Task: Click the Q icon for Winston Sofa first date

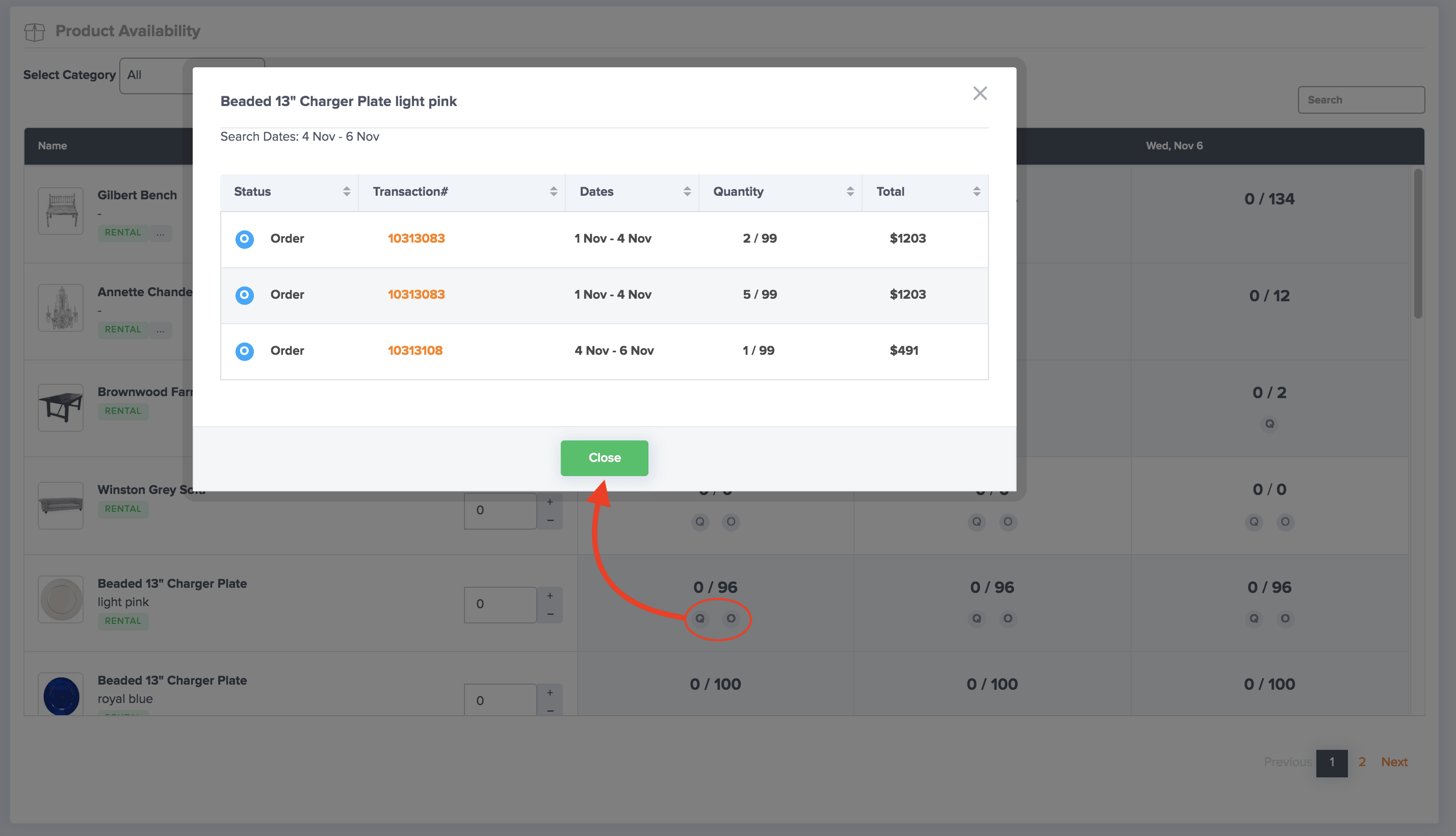Action: click(x=700, y=522)
